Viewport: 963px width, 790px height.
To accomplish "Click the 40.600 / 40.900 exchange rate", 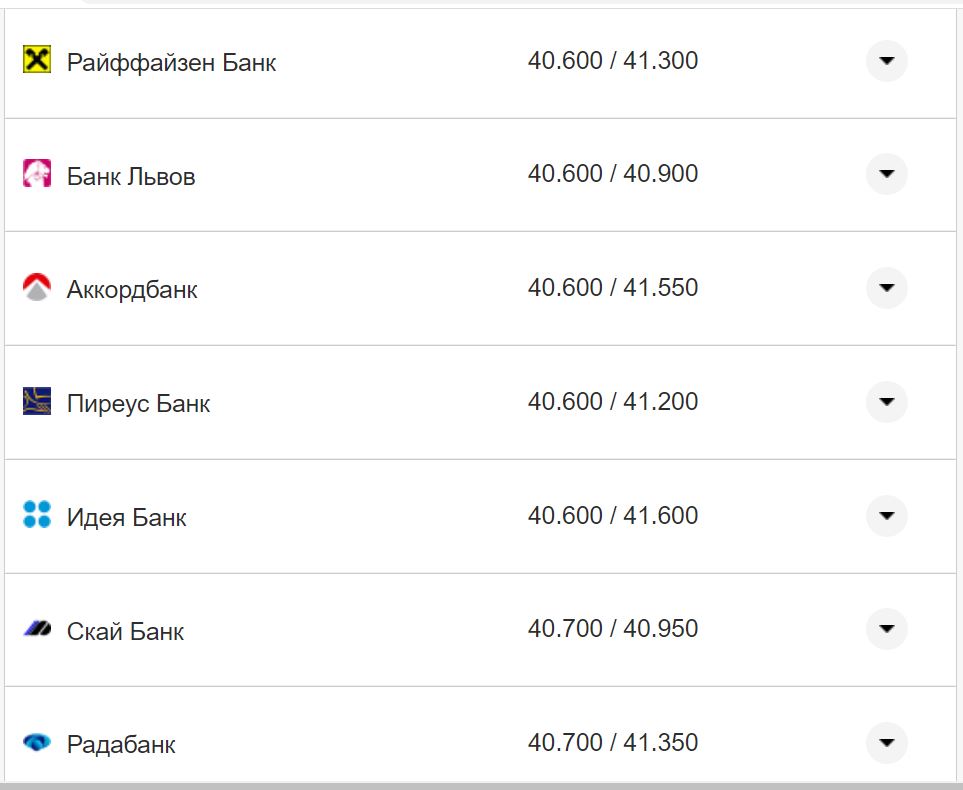I will pos(613,174).
